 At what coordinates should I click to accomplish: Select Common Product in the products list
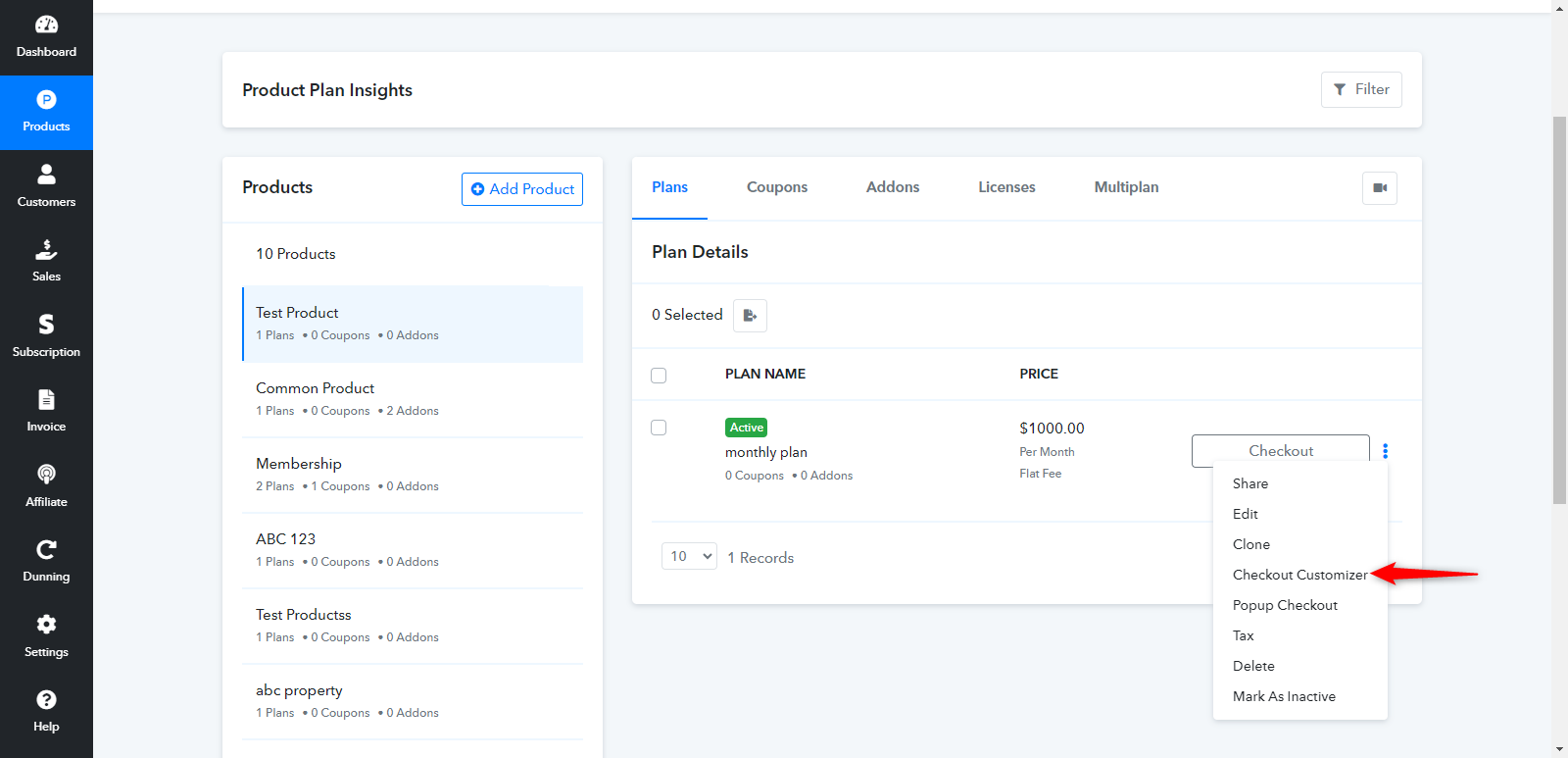click(413, 399)
